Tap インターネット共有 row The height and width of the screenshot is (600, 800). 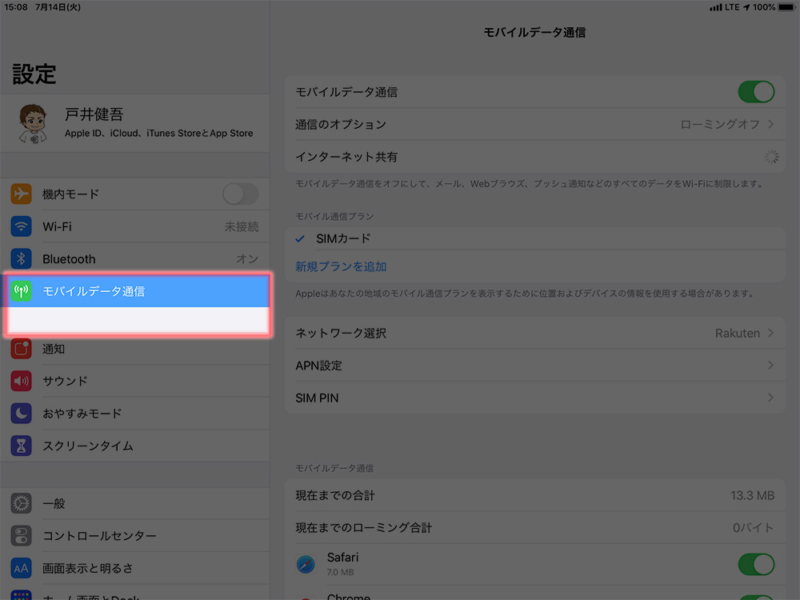535,157
